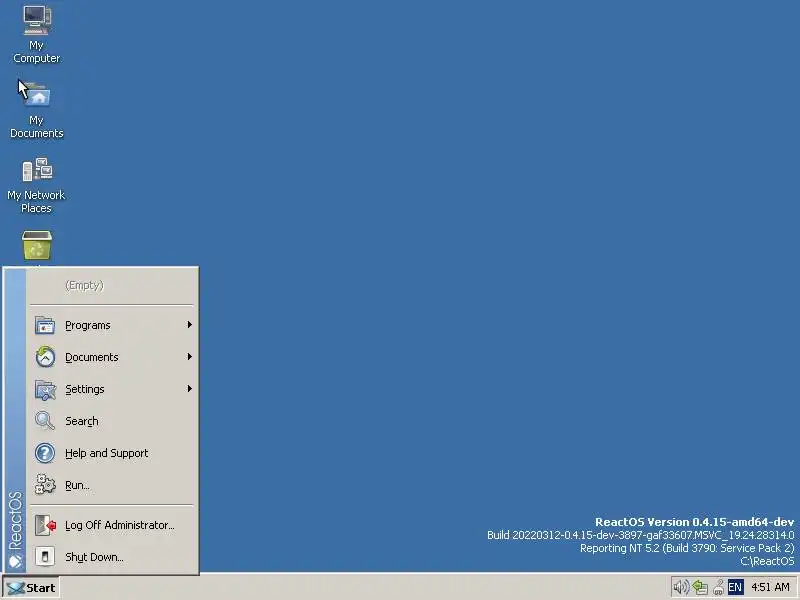Open the EN keyboard language indicator
This screenshot has width=800, height=600.
pos(735,587)
